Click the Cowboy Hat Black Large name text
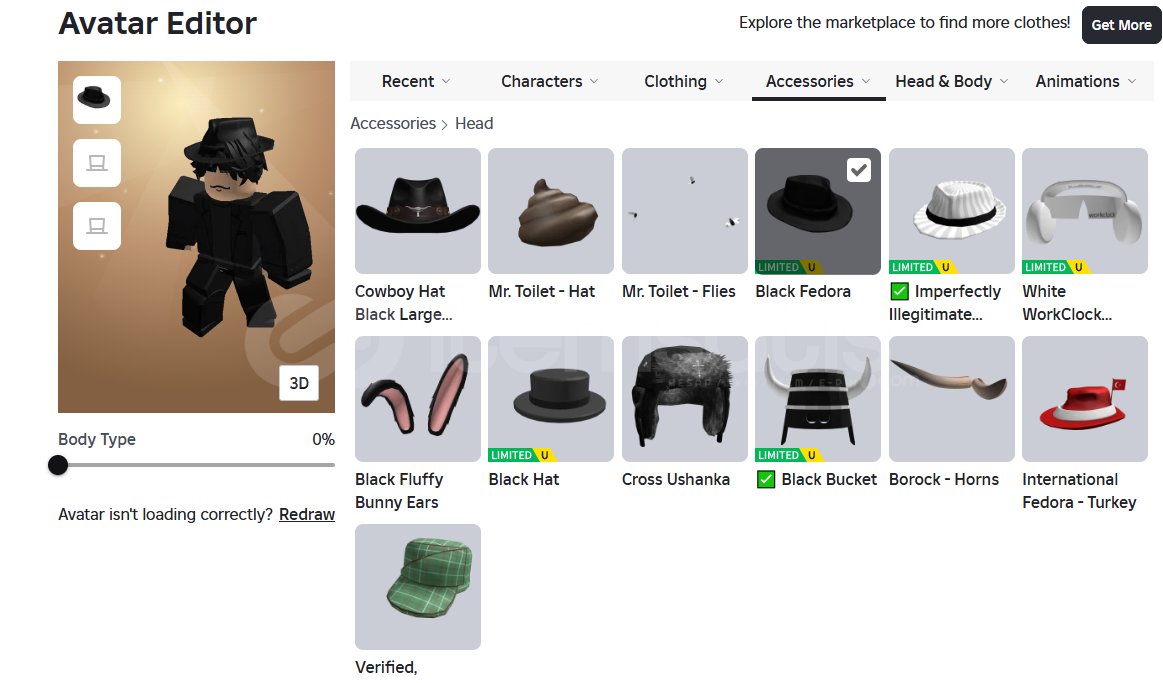The width and height of the screenshot is (1163, 683). pos(404,303)
